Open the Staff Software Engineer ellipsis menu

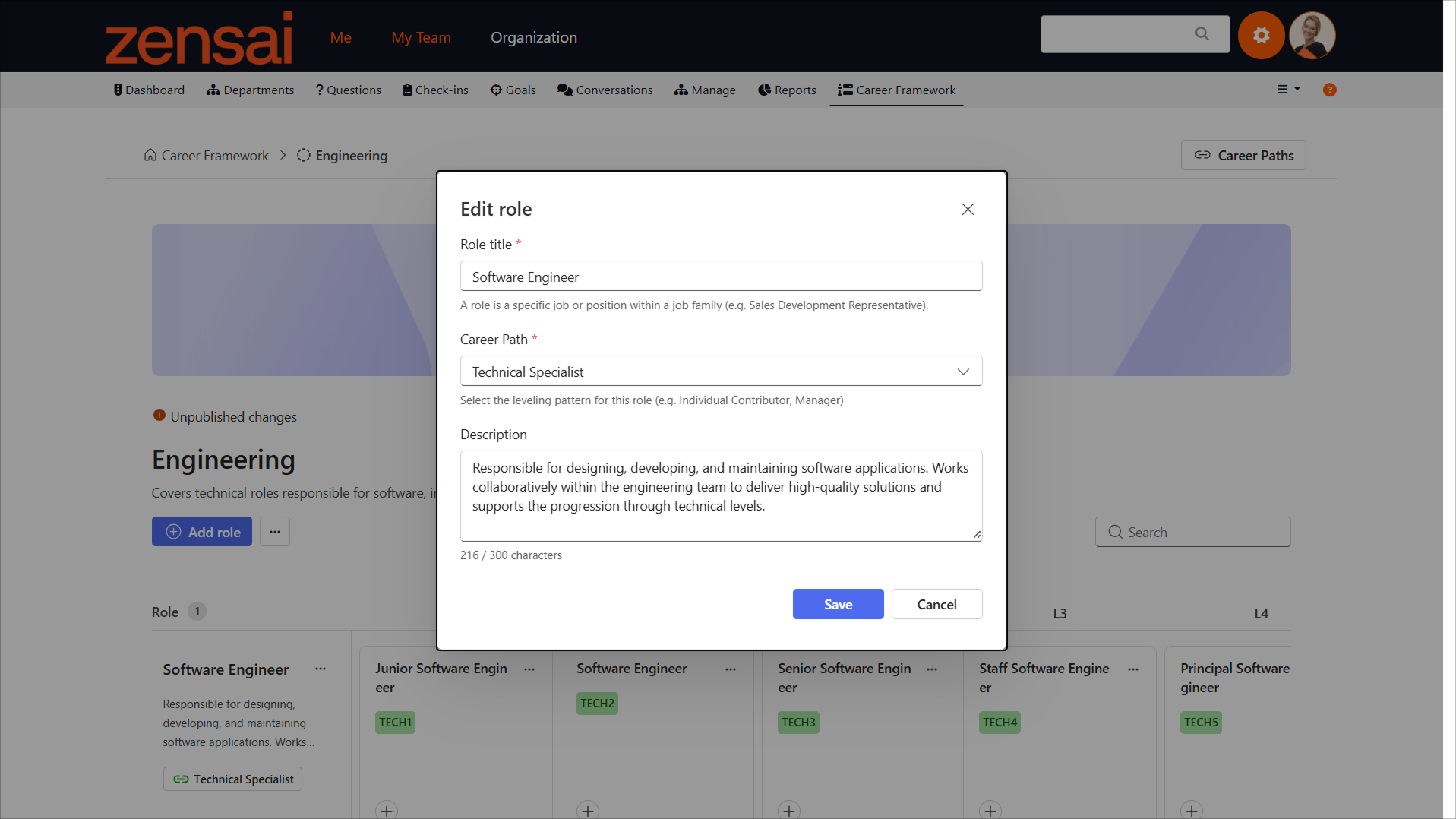click(1133, 669)
